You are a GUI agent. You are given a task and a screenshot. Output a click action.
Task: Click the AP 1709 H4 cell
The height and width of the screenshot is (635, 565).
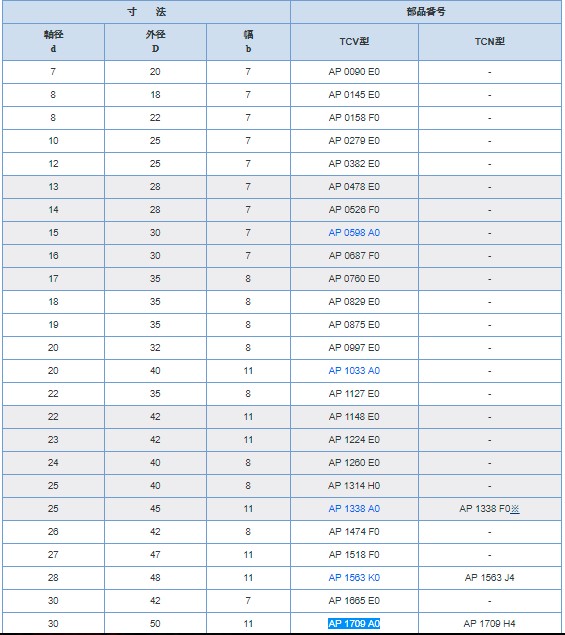coord(490,624)
